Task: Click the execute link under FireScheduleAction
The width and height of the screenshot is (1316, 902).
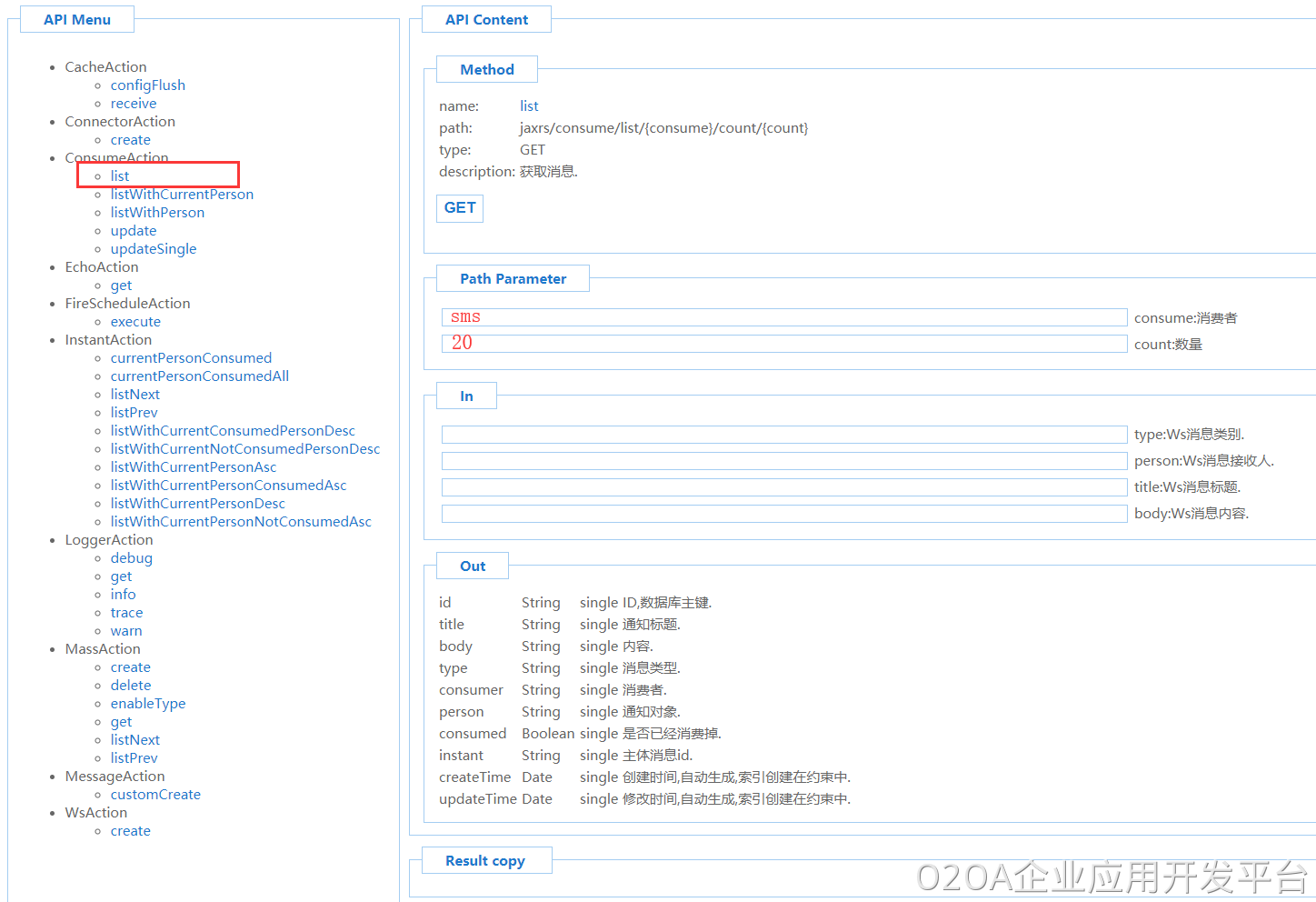Action: [135, 322]
